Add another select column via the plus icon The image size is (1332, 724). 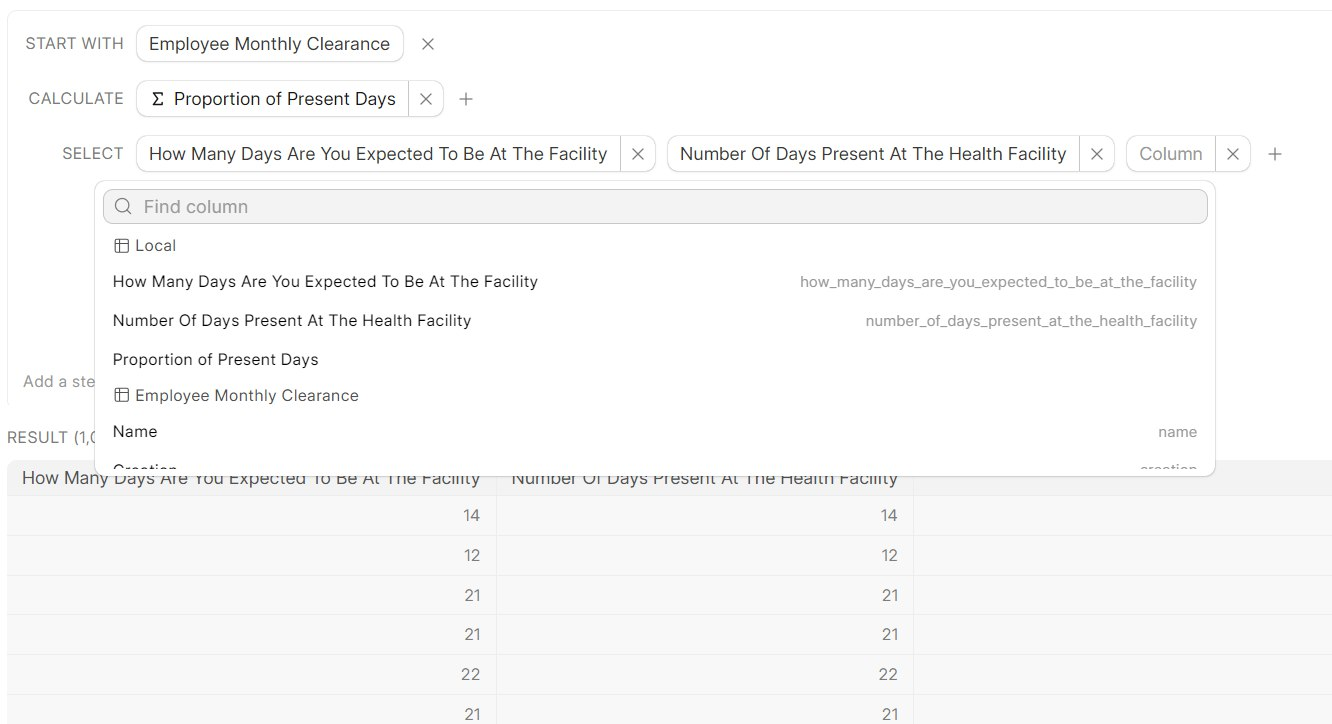1275,153
